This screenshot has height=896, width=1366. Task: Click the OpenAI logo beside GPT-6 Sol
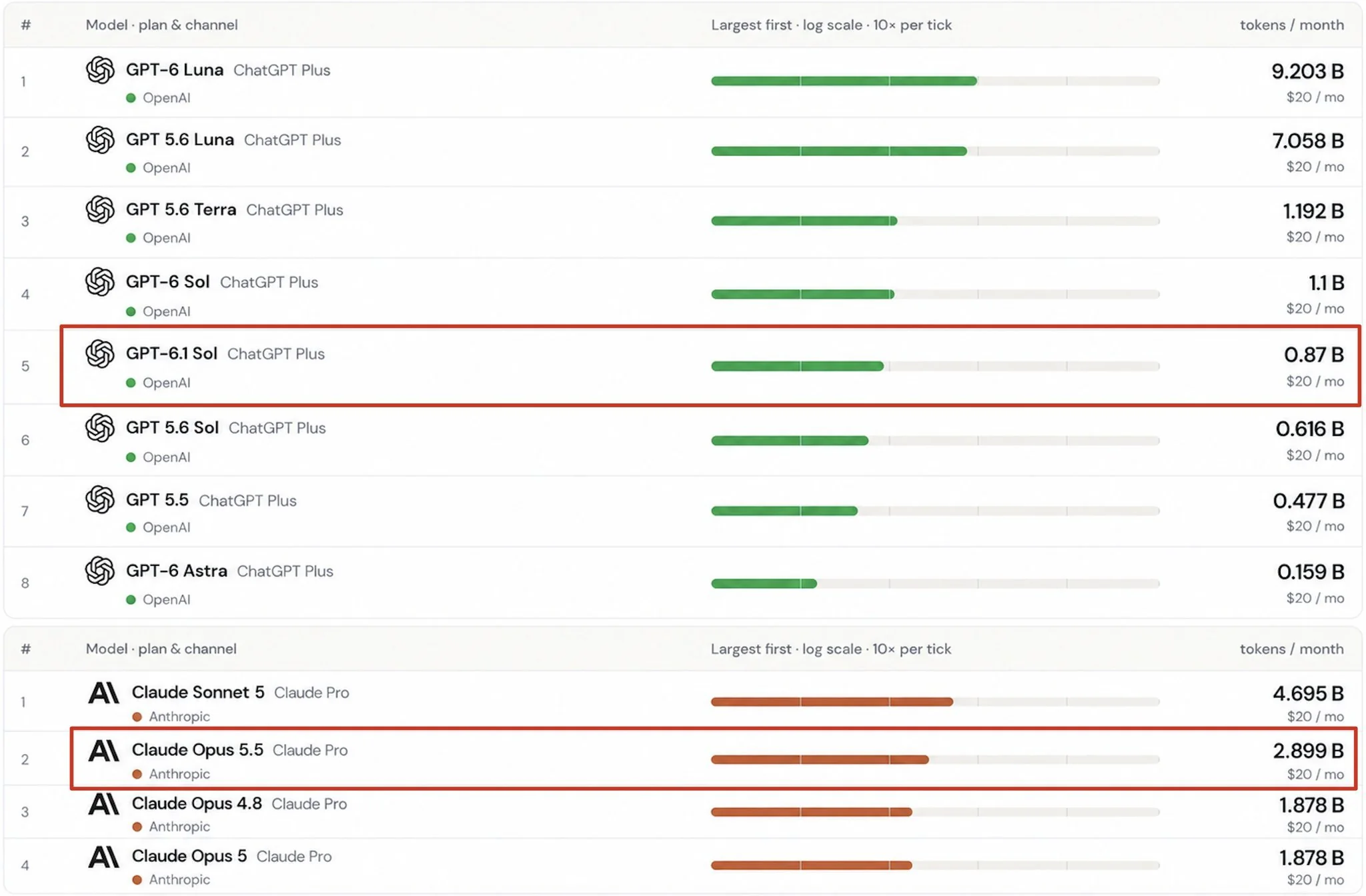coord(100,281)
